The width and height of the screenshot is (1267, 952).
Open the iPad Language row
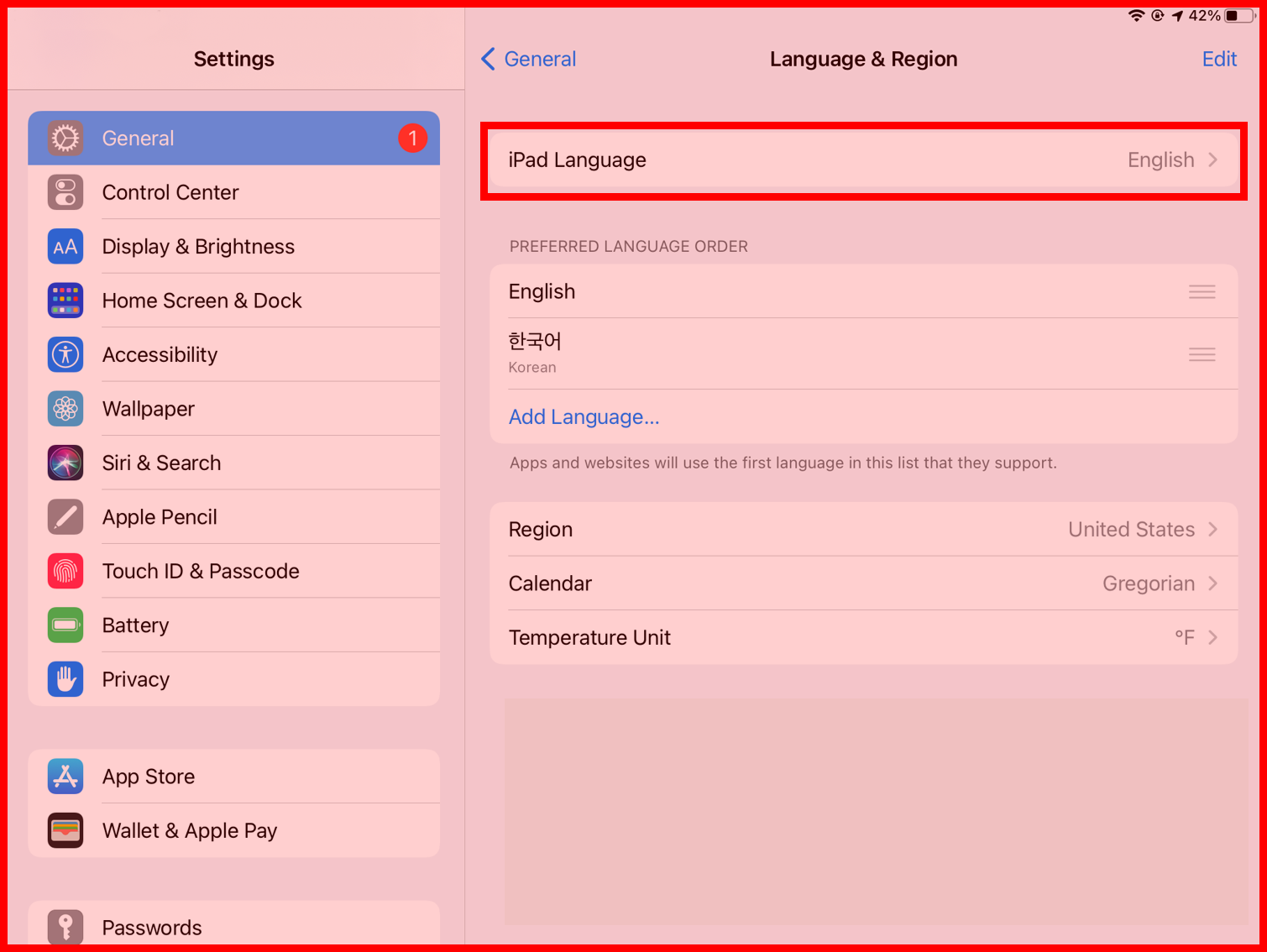coord(863,160)
